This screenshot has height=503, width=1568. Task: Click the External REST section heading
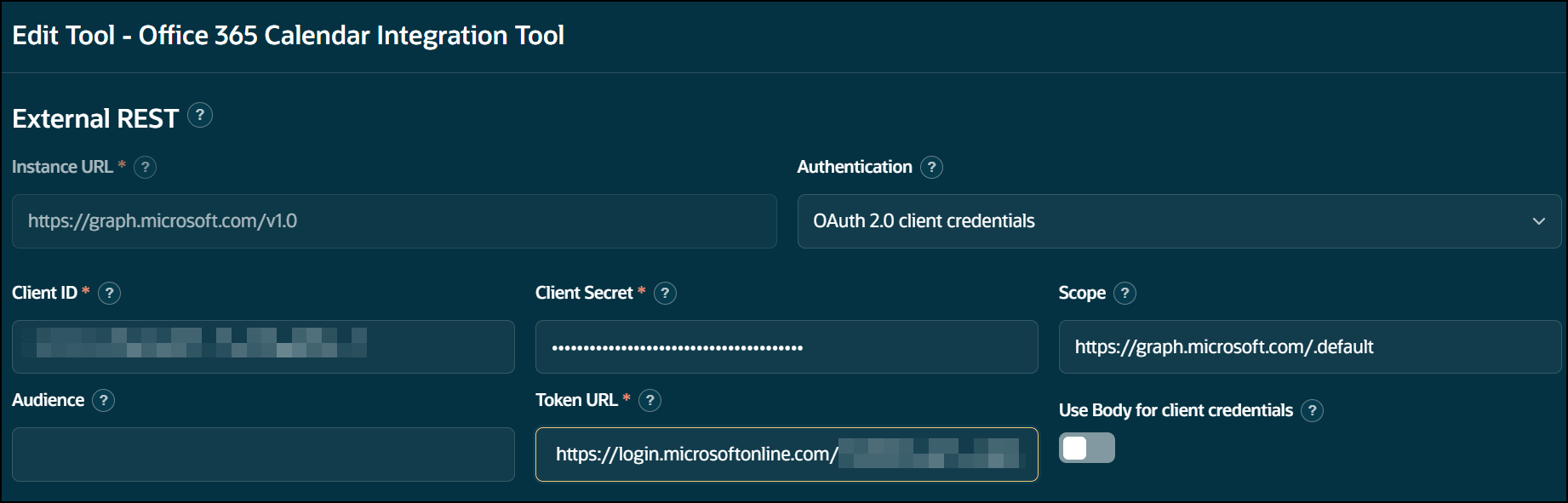pyautogui.click(x=95, y=118)
